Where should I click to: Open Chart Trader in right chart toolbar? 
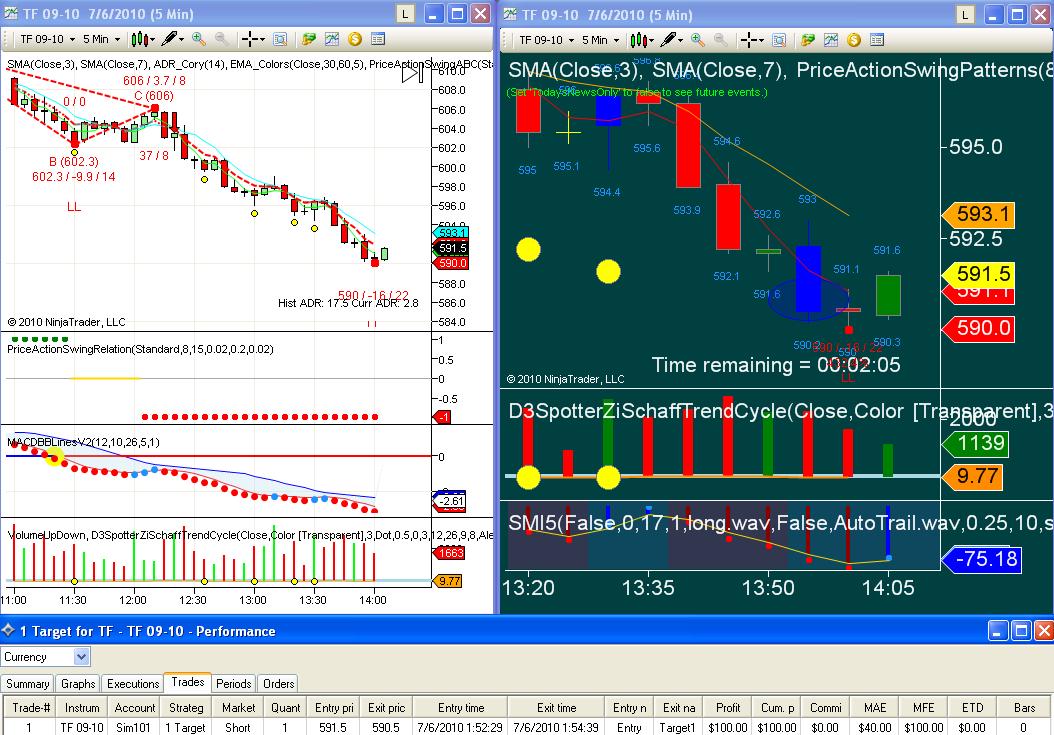tap(808, 40)
